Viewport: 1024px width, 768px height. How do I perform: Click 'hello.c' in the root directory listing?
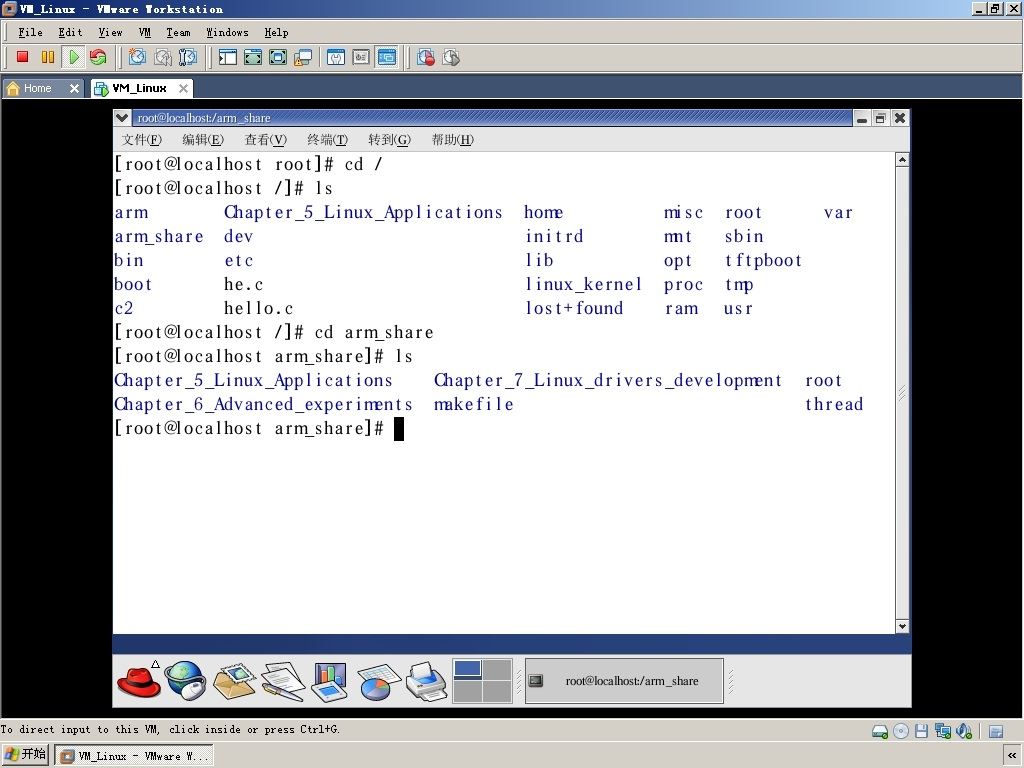[259, 308]
